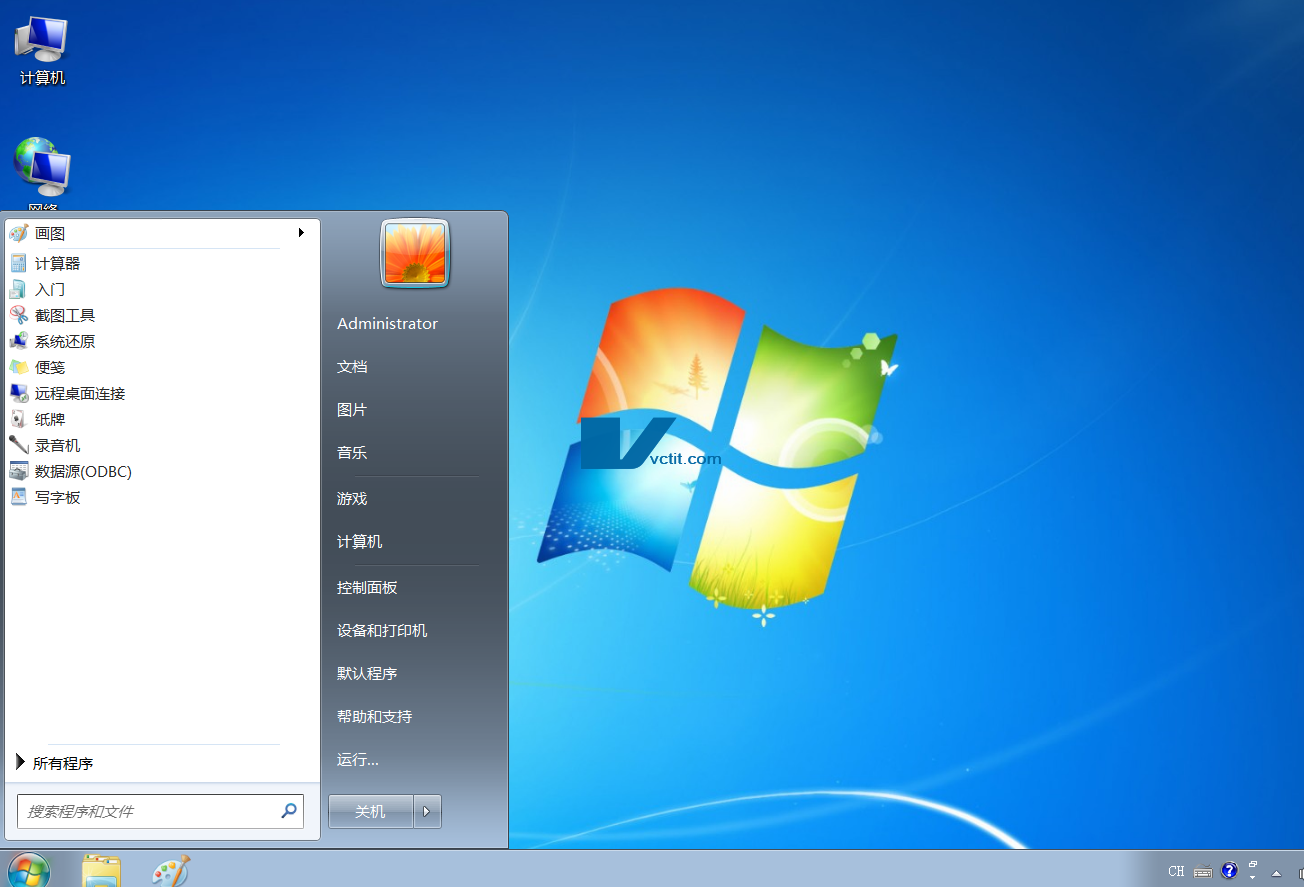This screenshot has height=887, width=1304.
Task: Open the Administrator personal folder link
Action: (387, 323)
